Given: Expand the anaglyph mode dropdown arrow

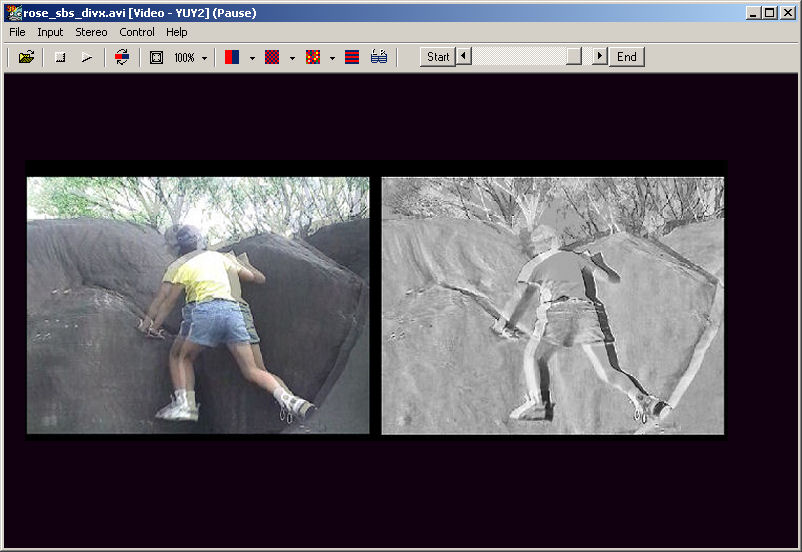Looking at the screenshot, I should [x=252, y=58].
